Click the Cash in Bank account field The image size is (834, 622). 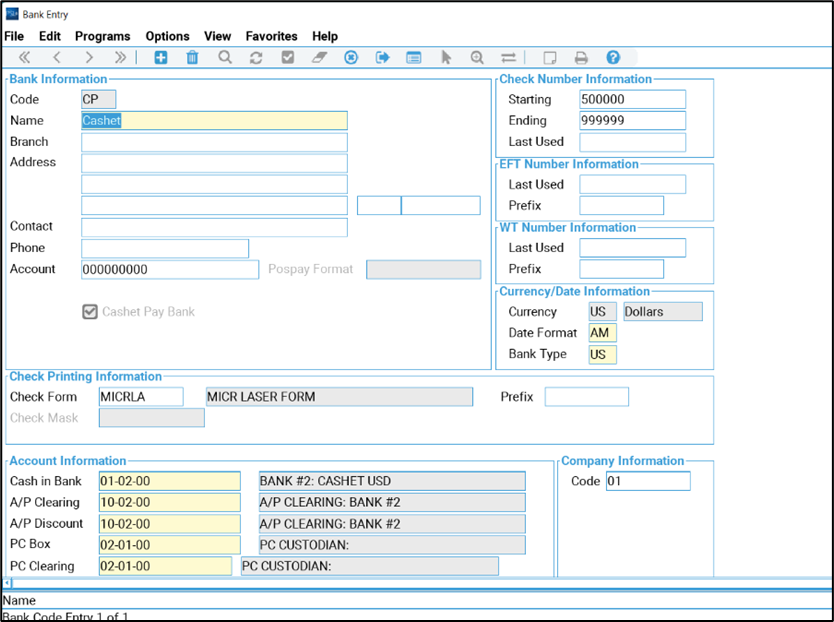point(170,481)
